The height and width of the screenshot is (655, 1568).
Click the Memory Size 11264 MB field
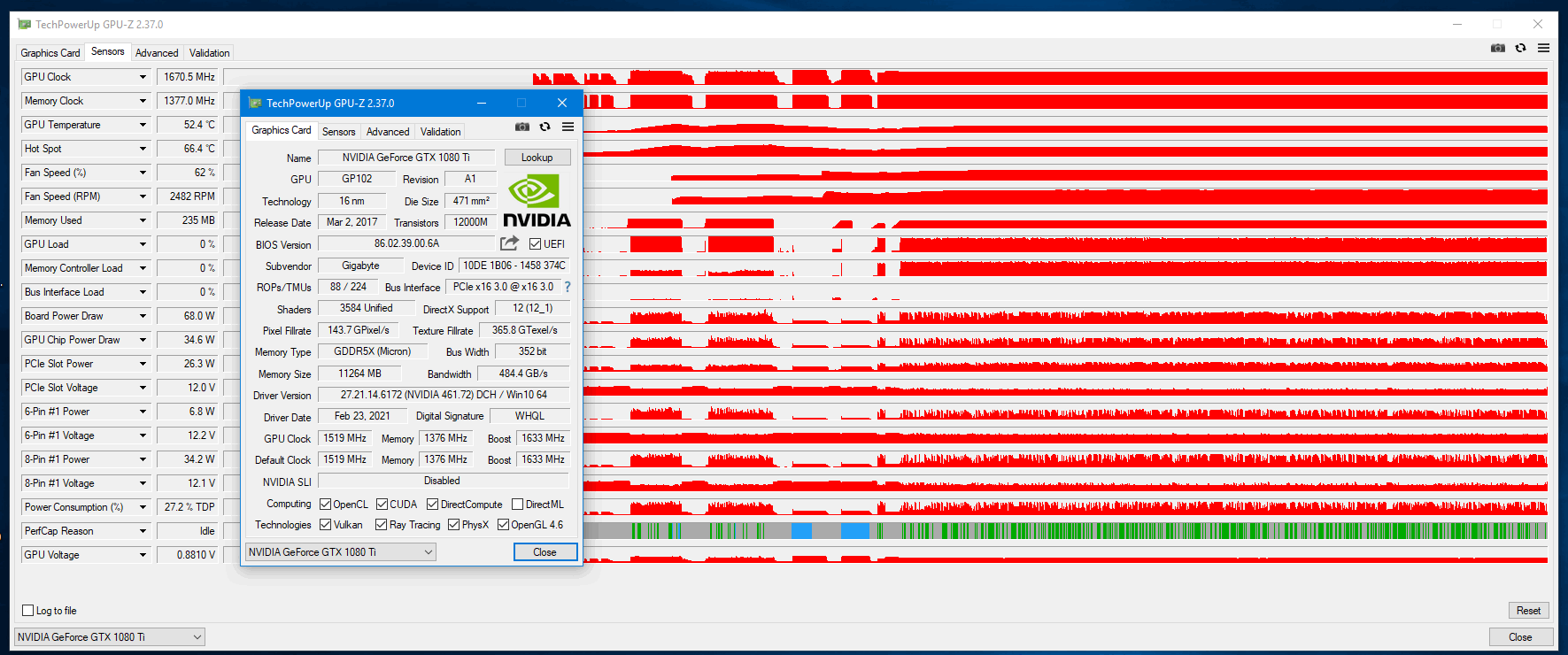[x=359, y=374]
